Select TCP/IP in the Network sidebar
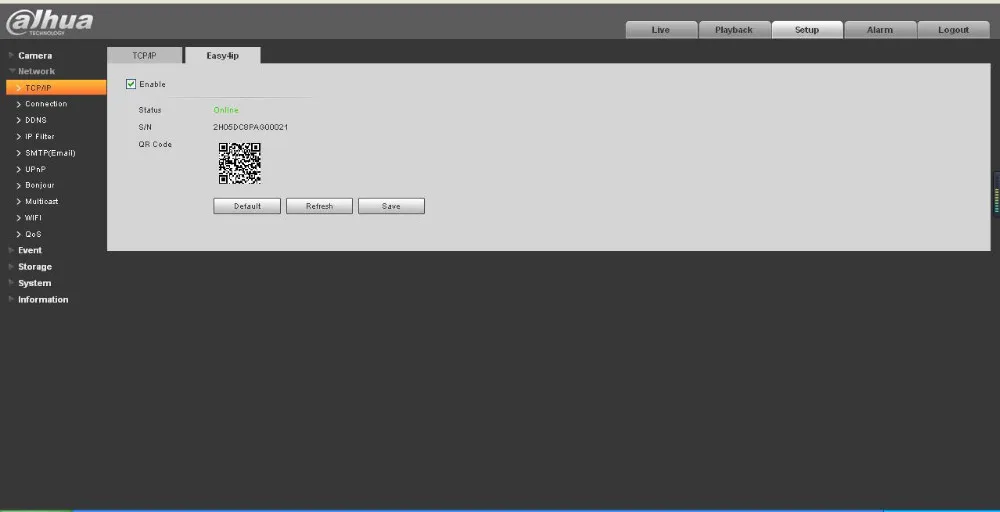The image size is (1000, 512). [56, 88]
